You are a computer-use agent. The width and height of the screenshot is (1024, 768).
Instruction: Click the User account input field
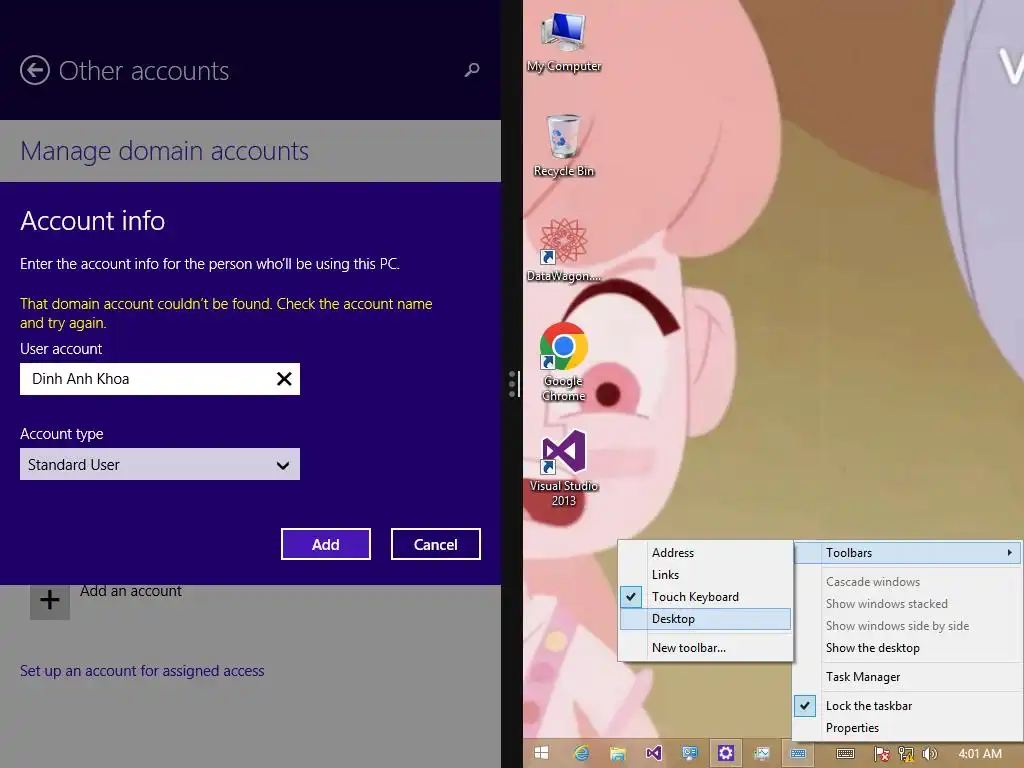160,379
